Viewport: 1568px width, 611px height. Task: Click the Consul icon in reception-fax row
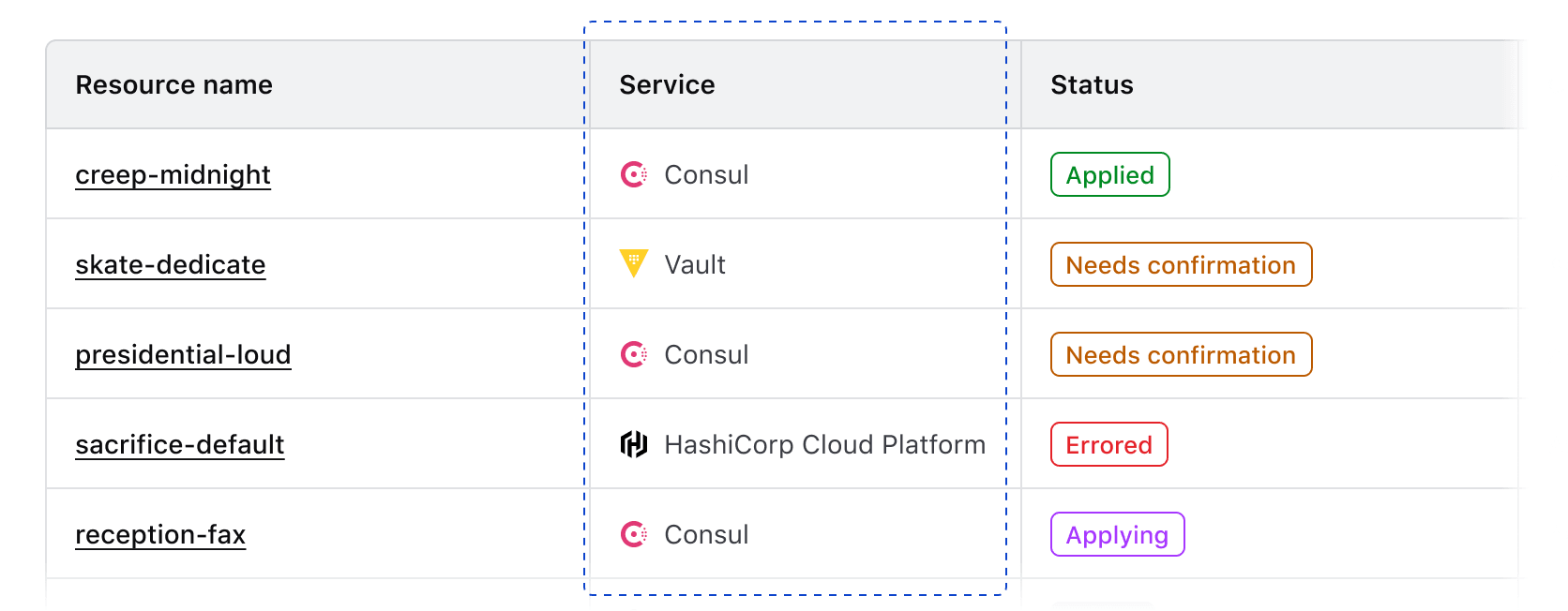(x=634, y=534)
